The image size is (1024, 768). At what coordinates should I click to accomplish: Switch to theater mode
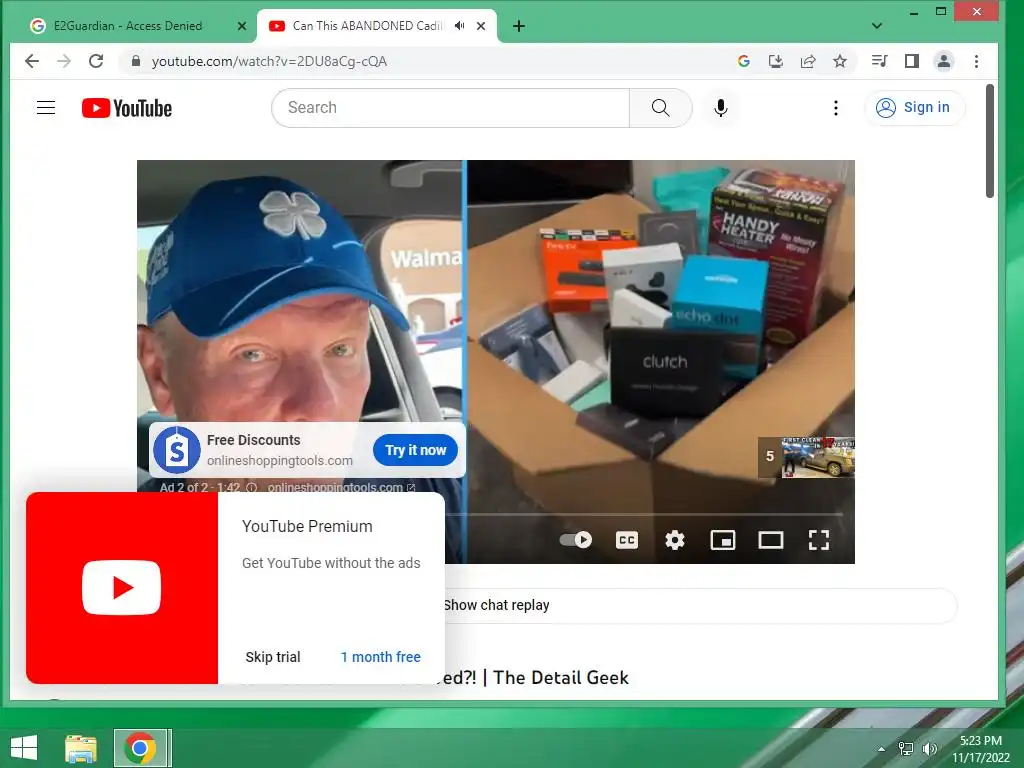click(771, 540)
